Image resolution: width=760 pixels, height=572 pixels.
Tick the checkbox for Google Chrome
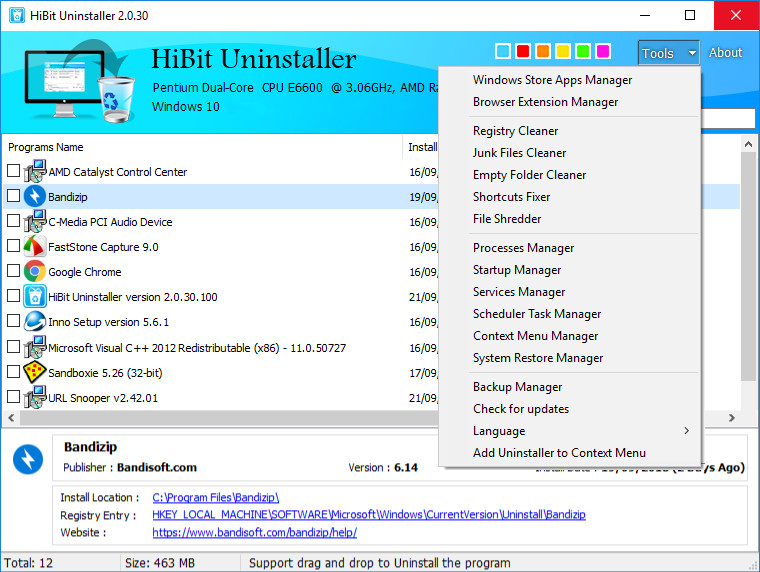tap(13, 271)
